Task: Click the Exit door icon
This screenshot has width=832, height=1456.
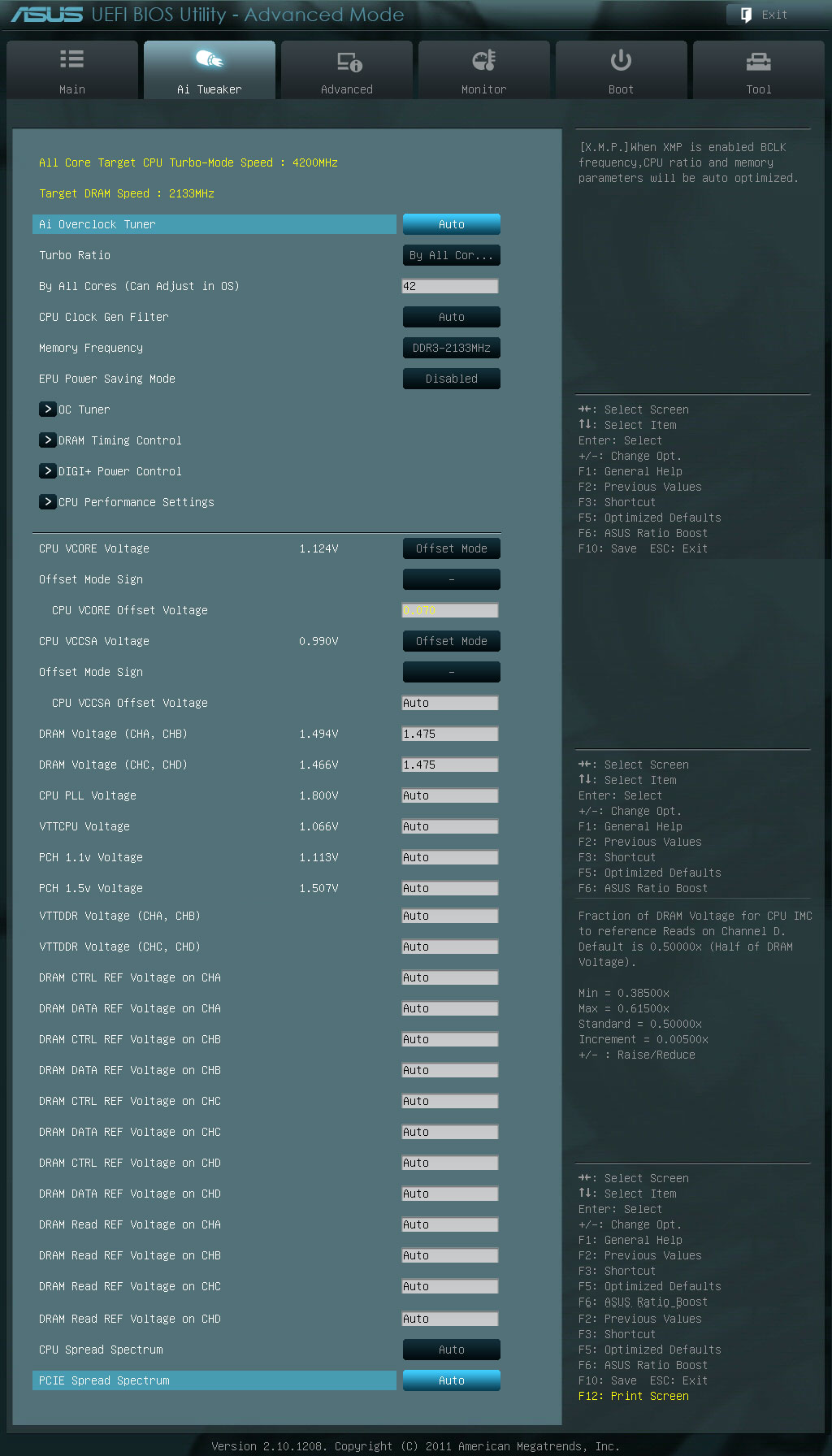Action: point(746,15)
